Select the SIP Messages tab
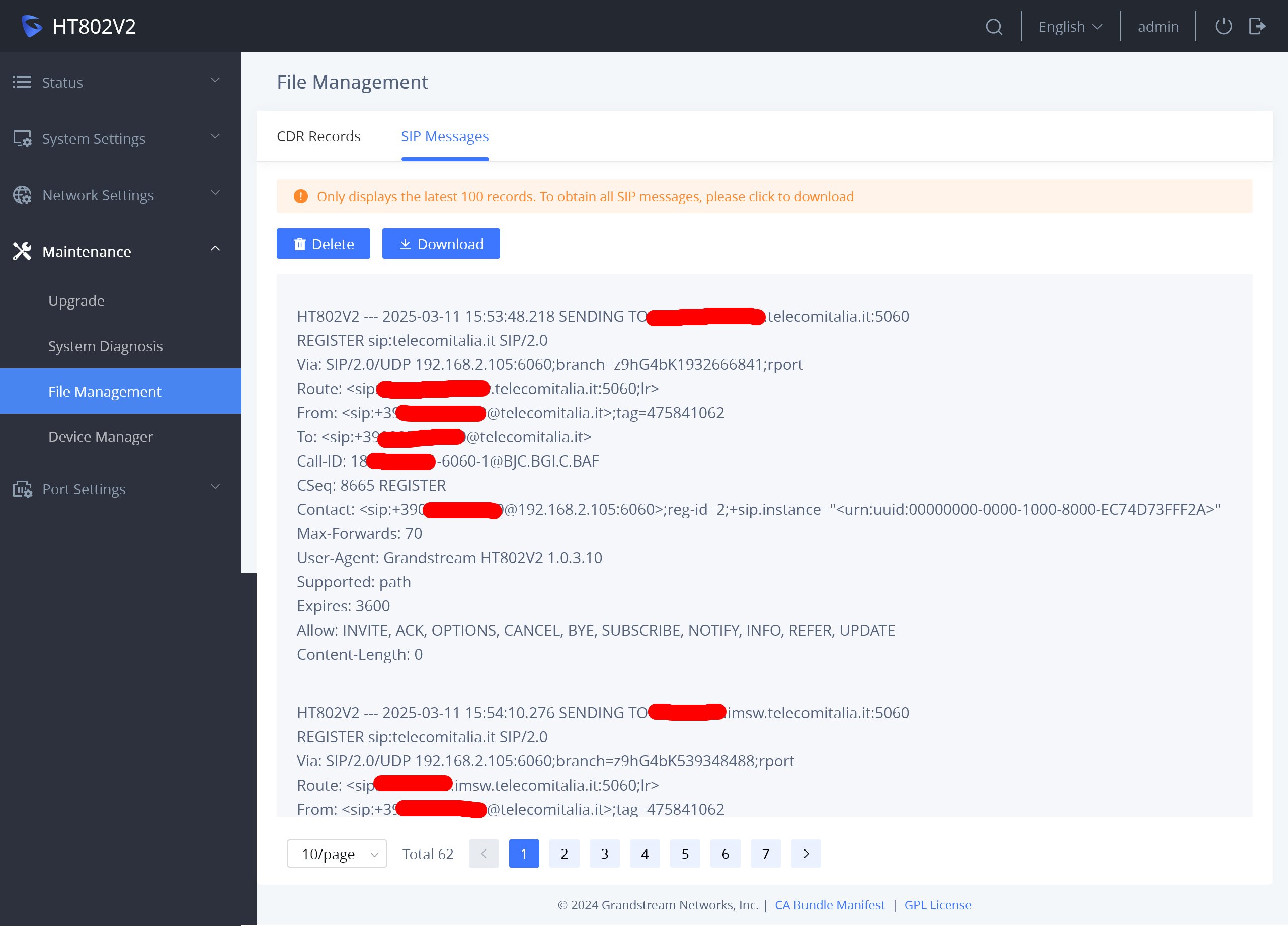The image size is (1288, 927). 445,136
